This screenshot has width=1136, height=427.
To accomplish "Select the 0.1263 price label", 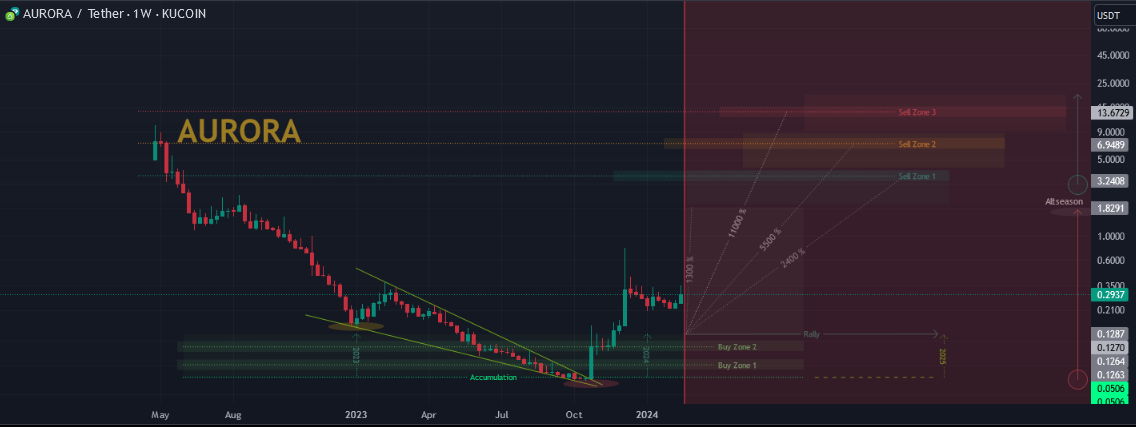I will tap(1110, 375).
